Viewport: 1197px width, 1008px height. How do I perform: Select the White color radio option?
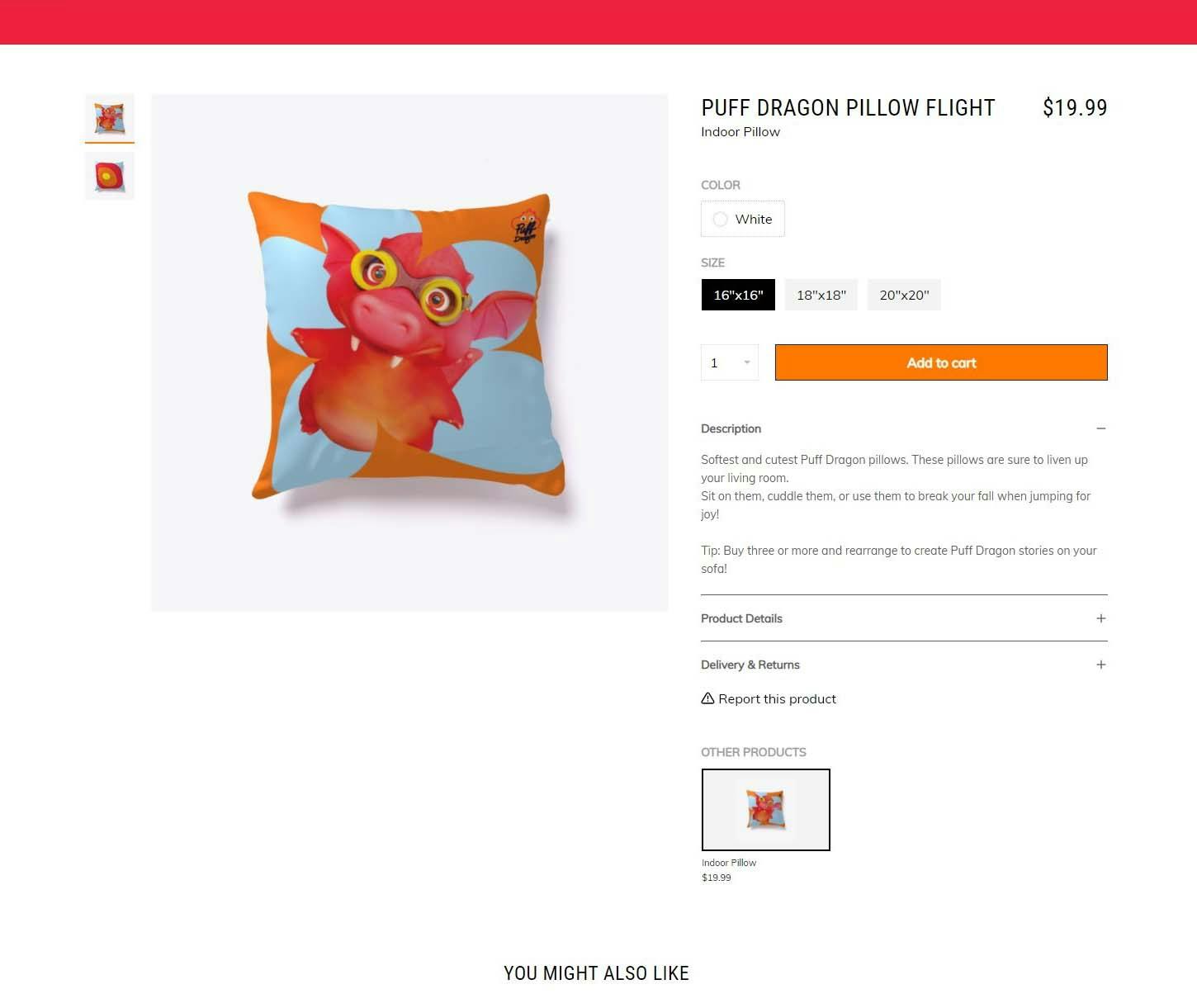[742, 219]
